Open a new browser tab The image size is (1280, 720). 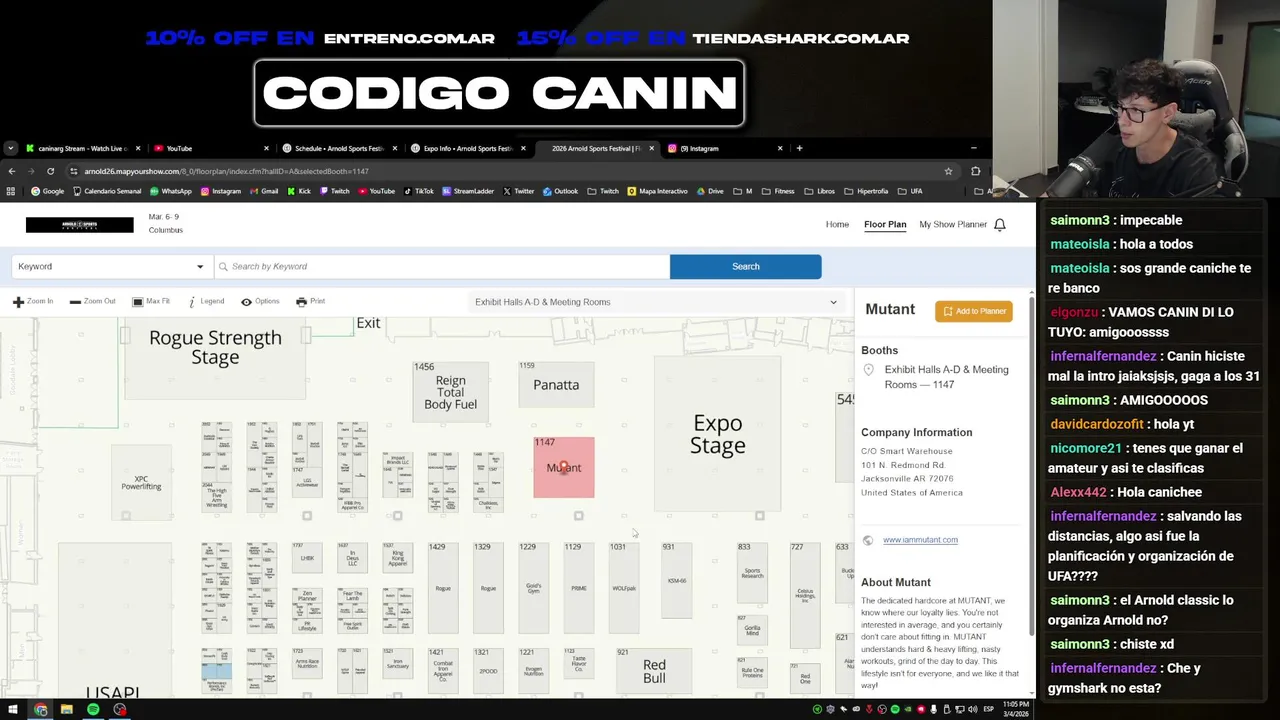pyautogui.click(x=799, y=148)
